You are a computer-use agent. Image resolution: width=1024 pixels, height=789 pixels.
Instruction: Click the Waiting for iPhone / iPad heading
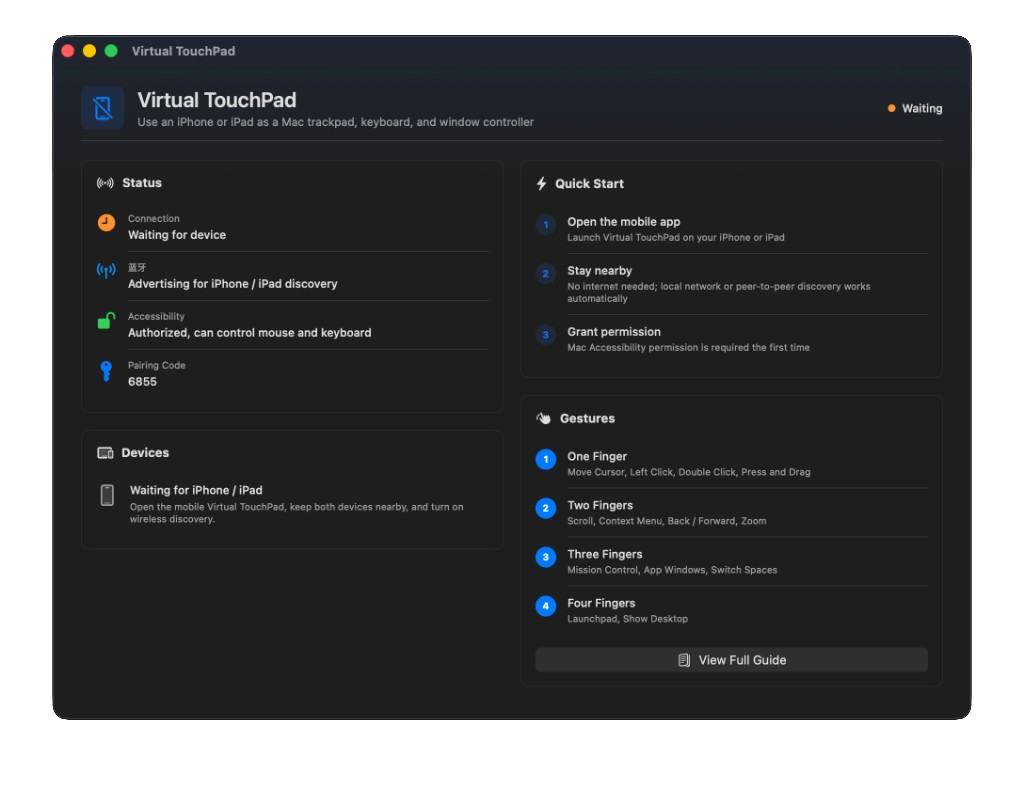196,491
